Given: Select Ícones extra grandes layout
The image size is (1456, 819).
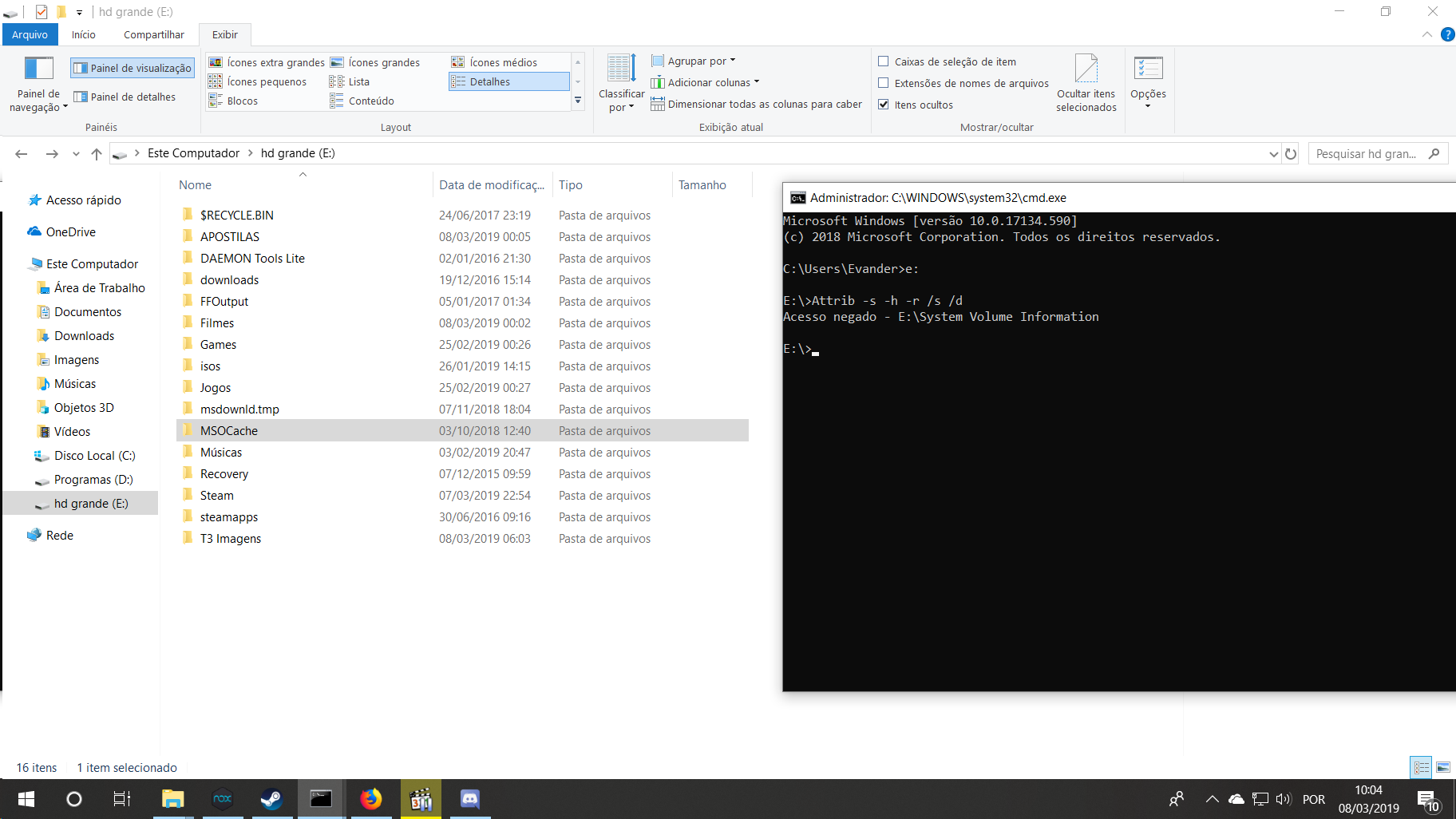Looking at the screenshot, I should 267,62.
